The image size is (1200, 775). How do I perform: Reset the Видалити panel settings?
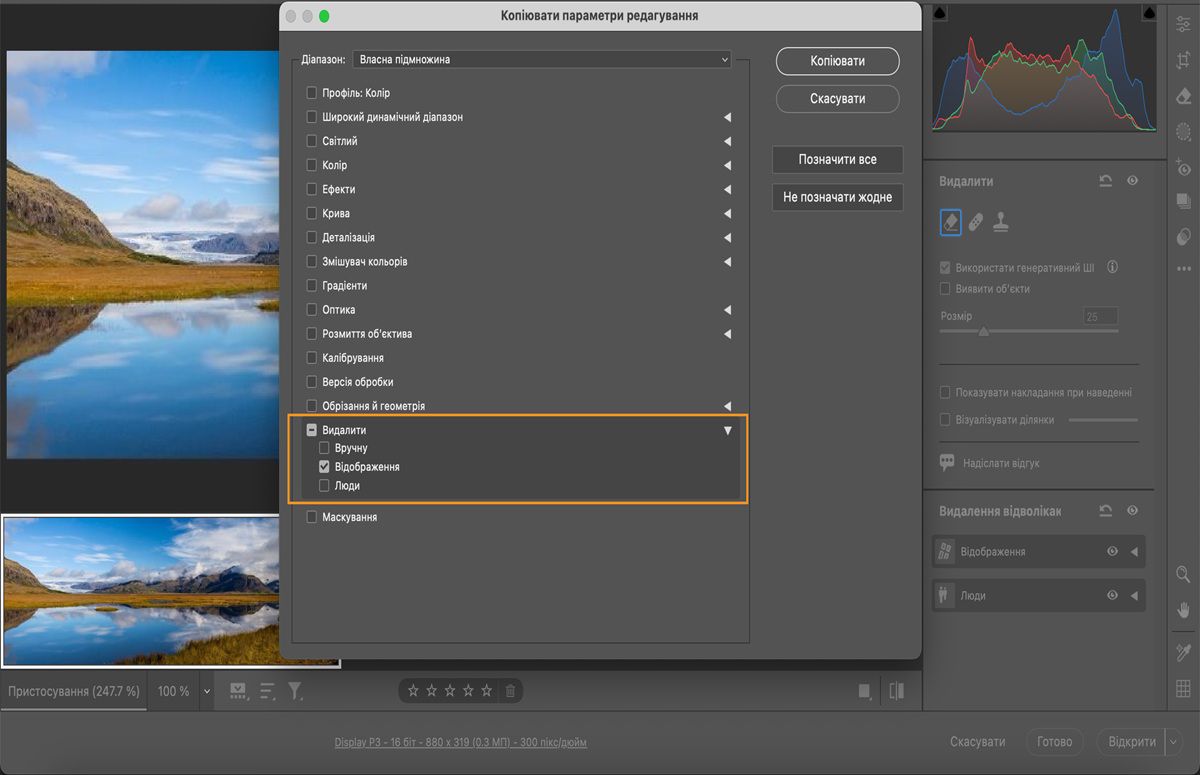coord(1105,181)
